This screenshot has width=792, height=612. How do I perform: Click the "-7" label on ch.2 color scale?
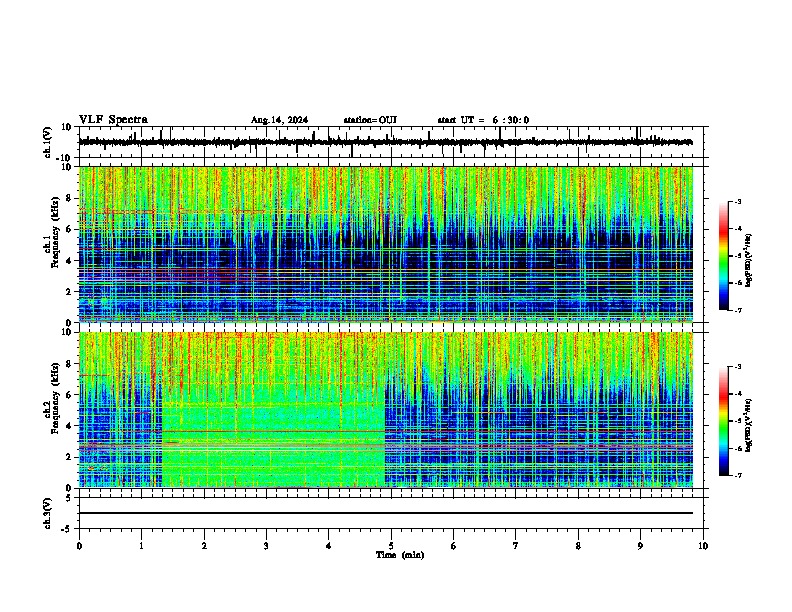737,475
